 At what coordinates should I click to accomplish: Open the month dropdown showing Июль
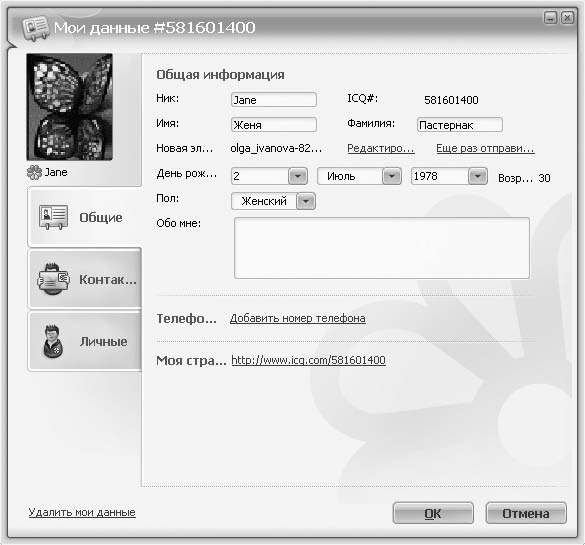tap(392, 176)
